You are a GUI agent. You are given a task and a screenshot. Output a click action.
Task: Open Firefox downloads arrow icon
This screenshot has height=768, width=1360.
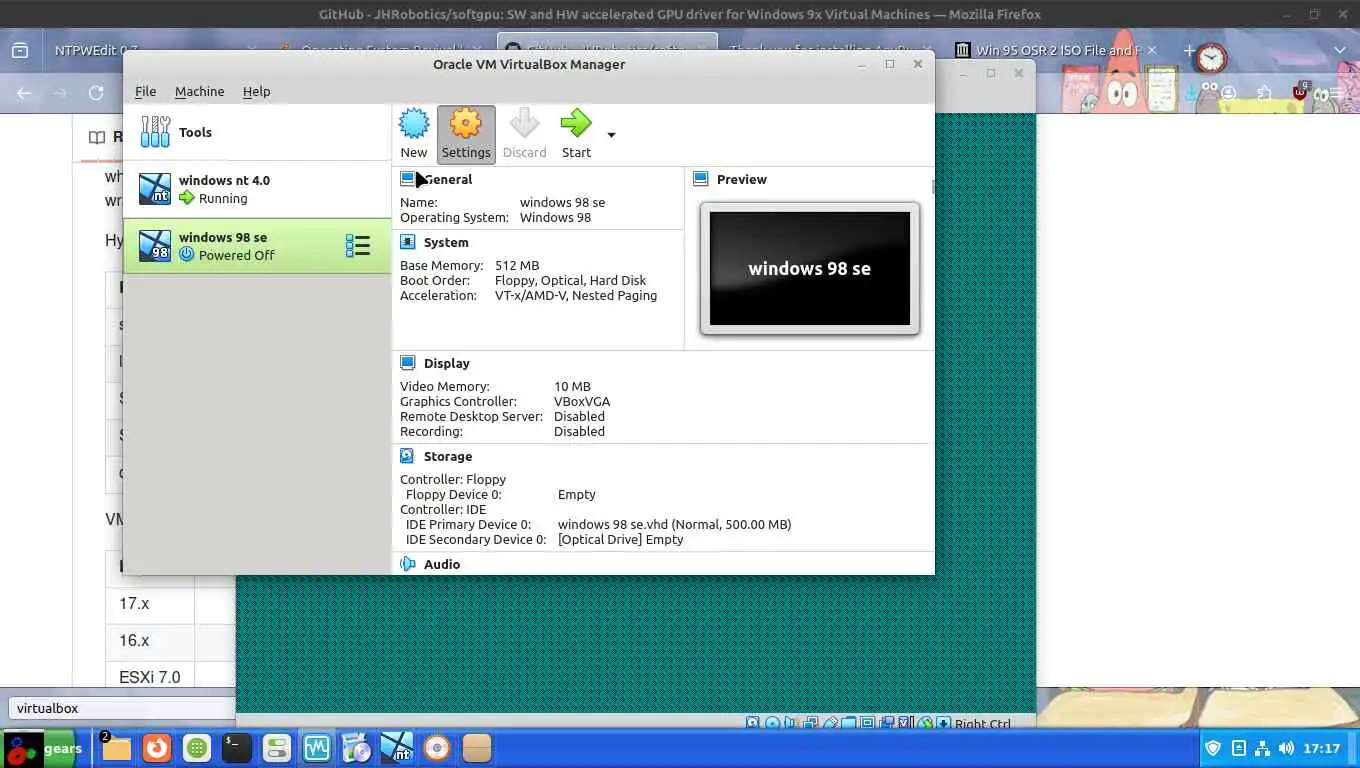(1192, 93)
